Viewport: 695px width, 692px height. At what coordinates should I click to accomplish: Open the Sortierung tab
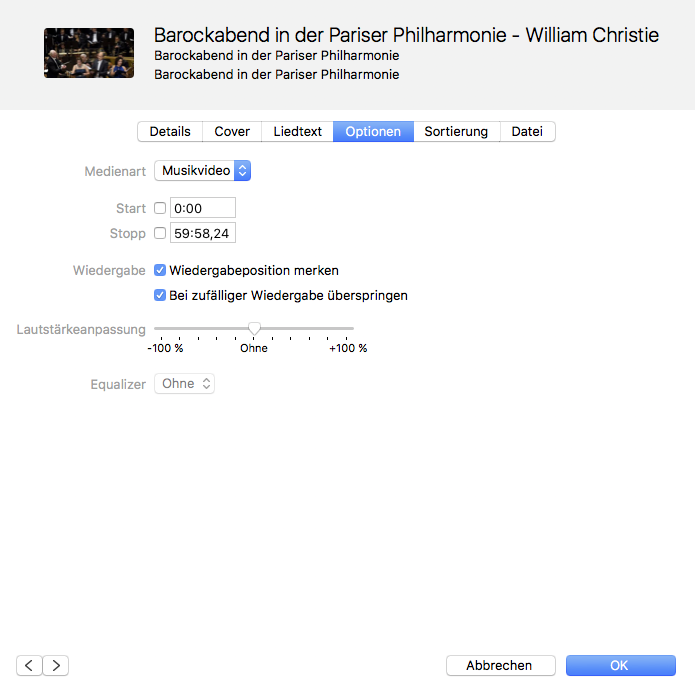(x=456, y=131)
